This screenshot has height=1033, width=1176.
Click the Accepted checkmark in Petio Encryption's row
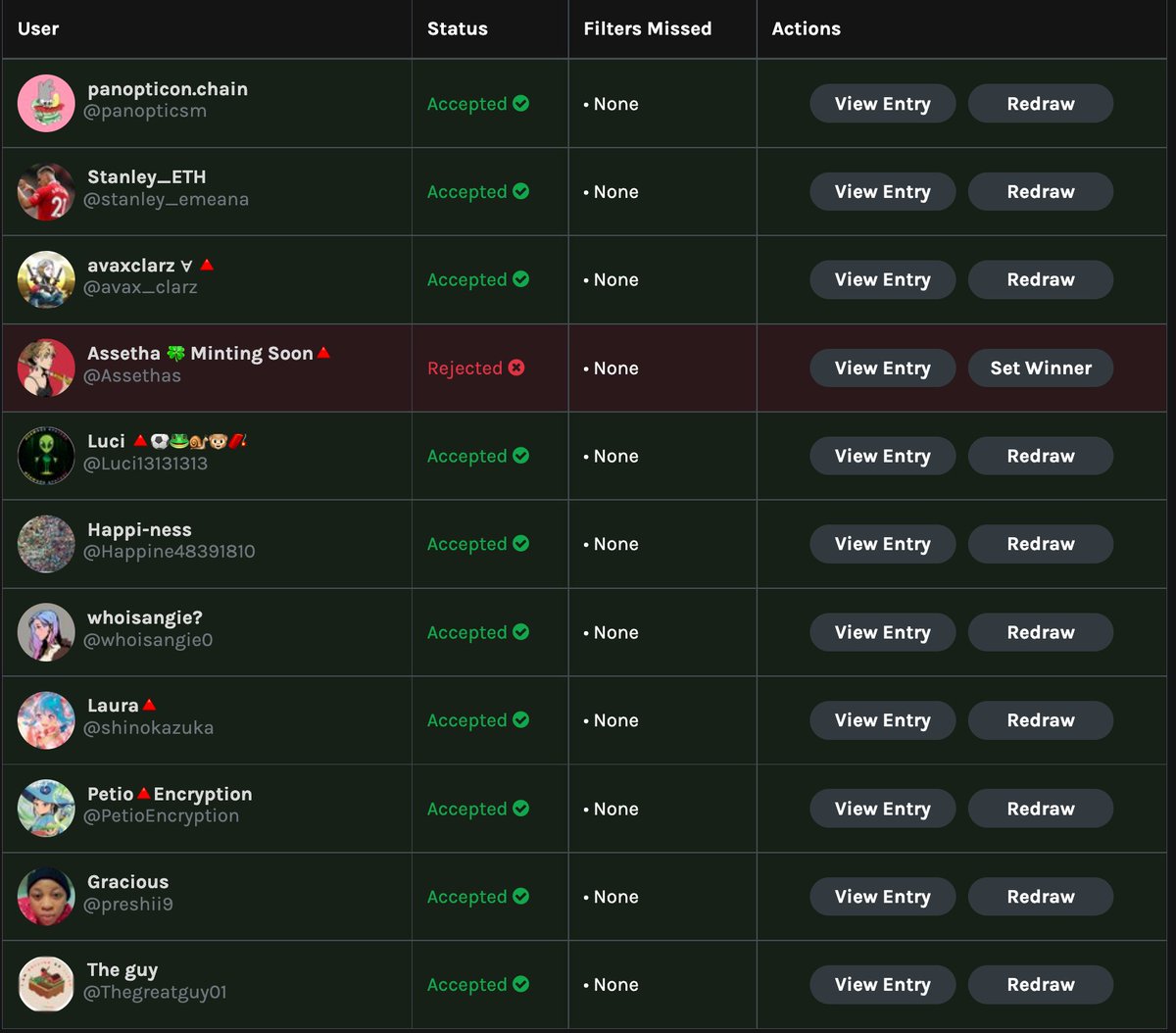pyautogui.click(x=521, y=809)
